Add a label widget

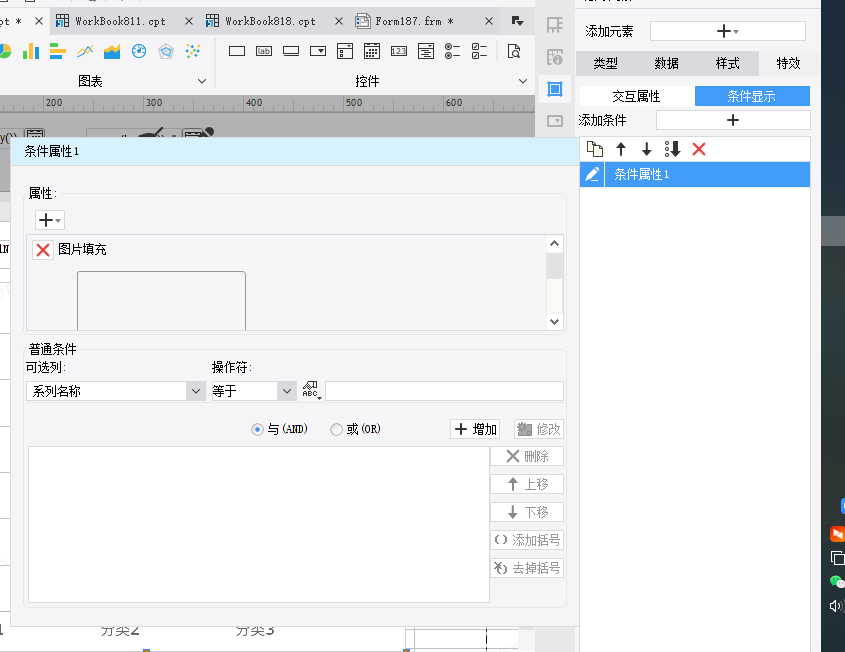pyautogui.click(x=264, y=51)
